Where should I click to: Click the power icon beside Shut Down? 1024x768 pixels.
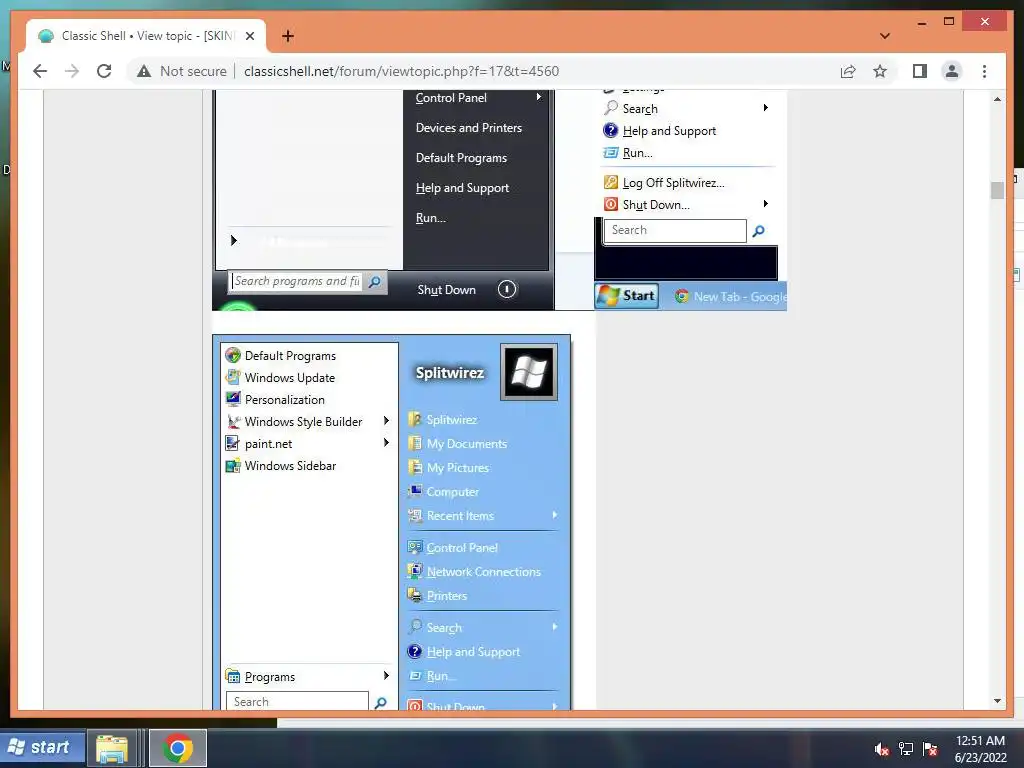click(507, 289)
